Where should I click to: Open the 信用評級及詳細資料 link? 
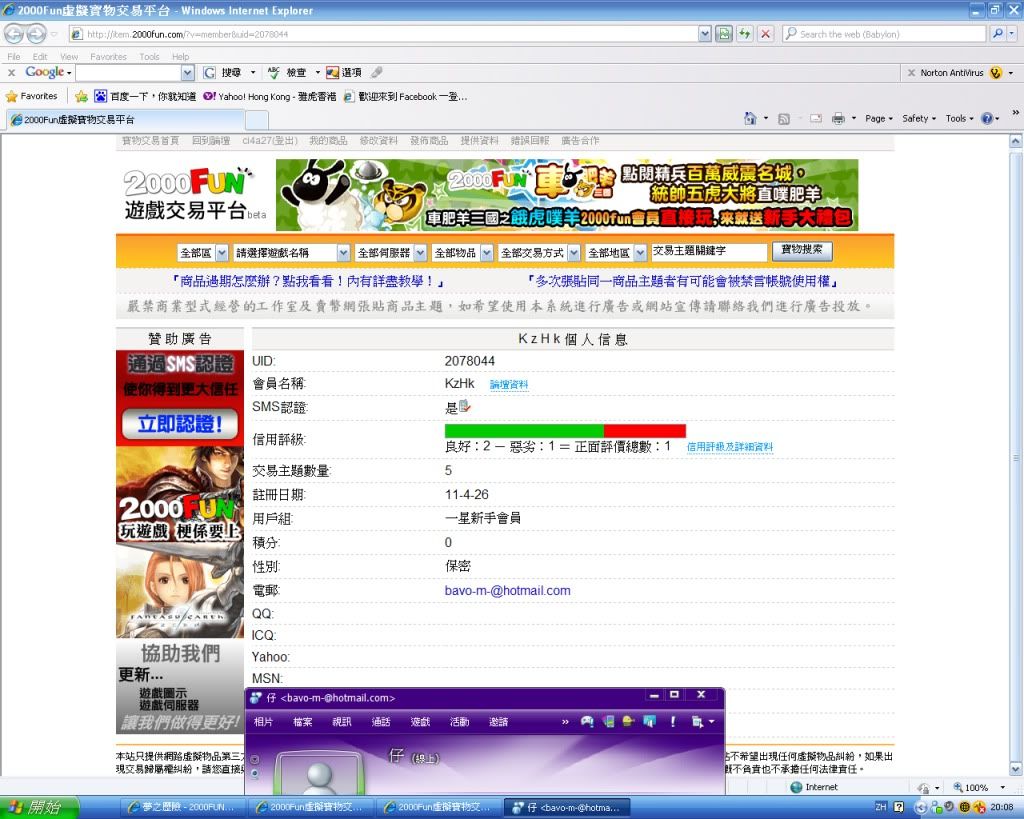[730, 447]
